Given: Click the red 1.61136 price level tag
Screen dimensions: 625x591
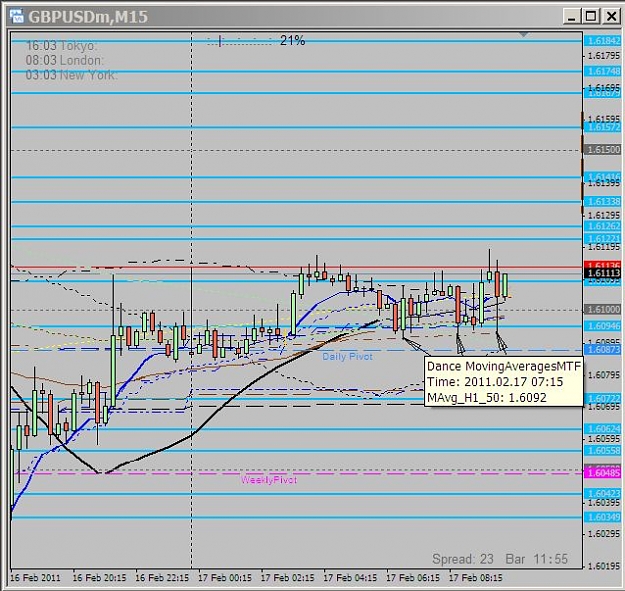Looking at the screenshot, I should coord(603,265).
